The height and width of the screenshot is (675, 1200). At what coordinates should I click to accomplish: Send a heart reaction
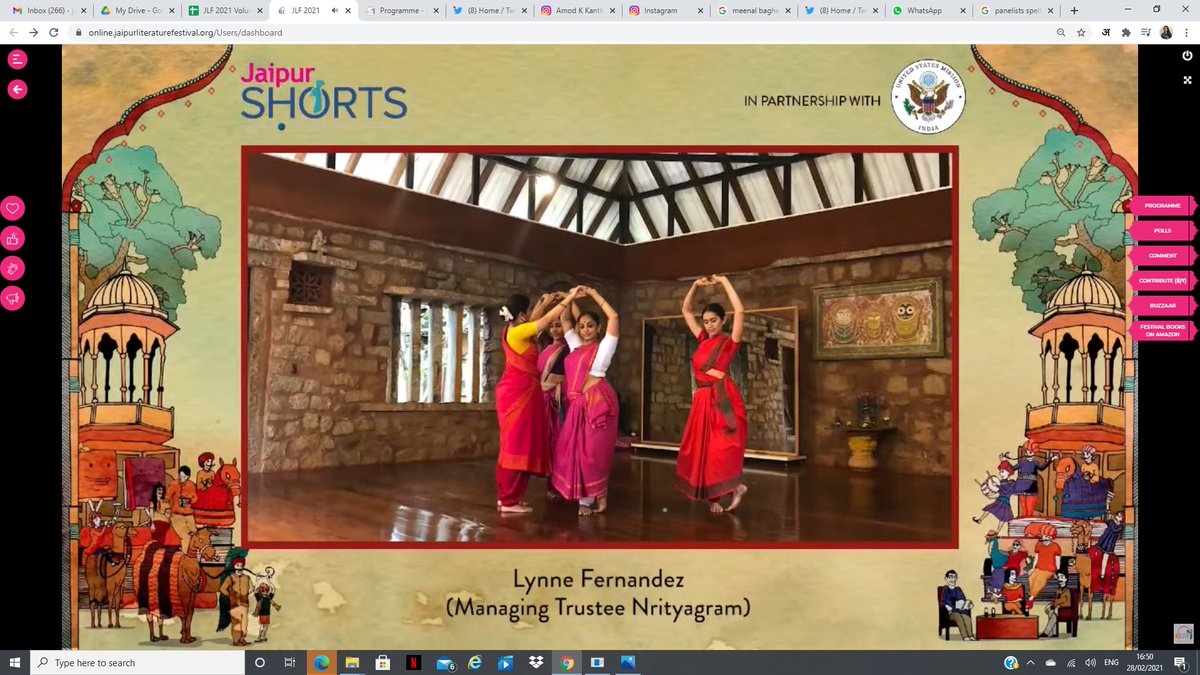[x=13, y=209]
